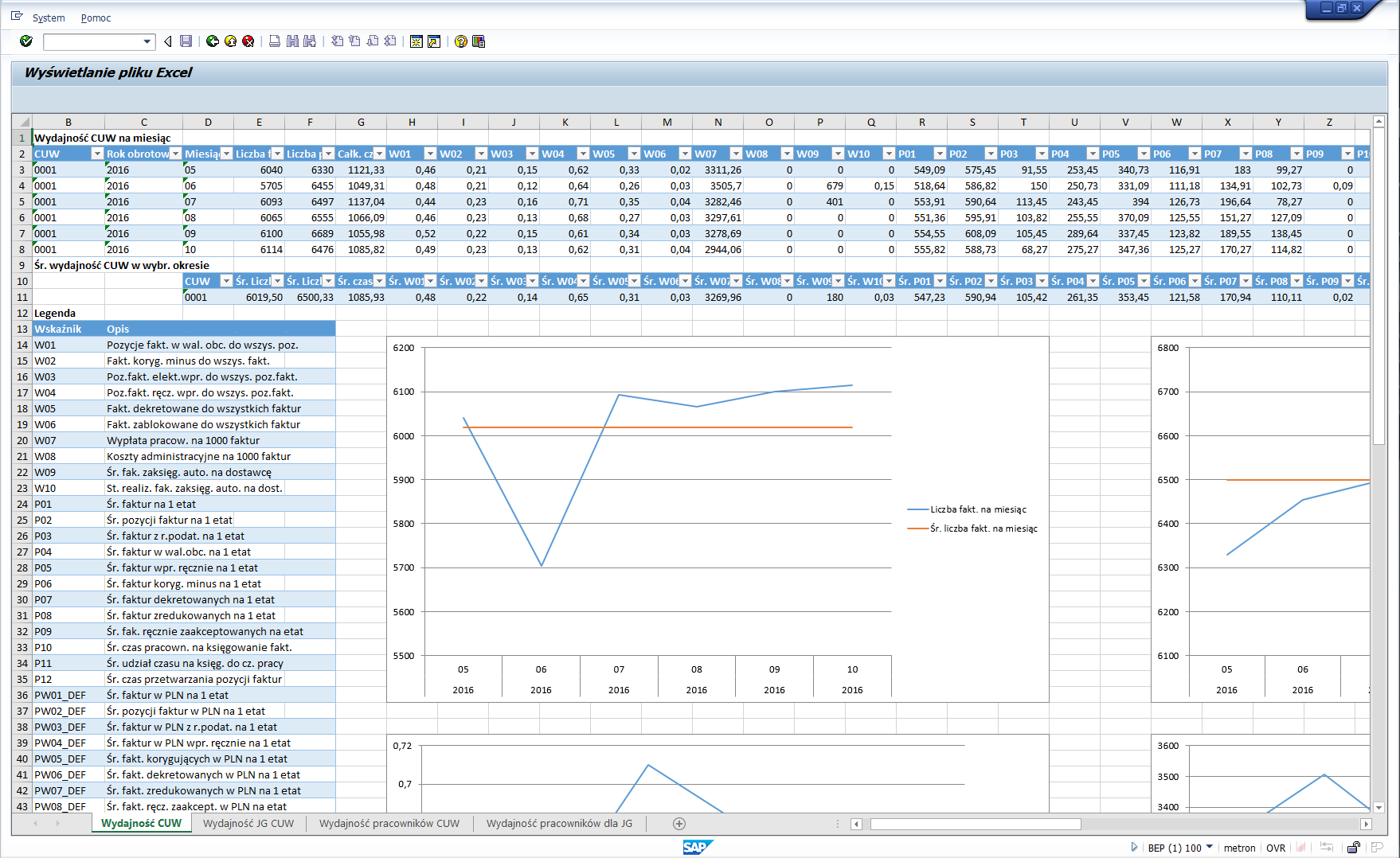Open the CUW filter dropdown in row 10
The width and height of the screenshot is (1400, 858).
pyautogui.click(x=226, y=281)
